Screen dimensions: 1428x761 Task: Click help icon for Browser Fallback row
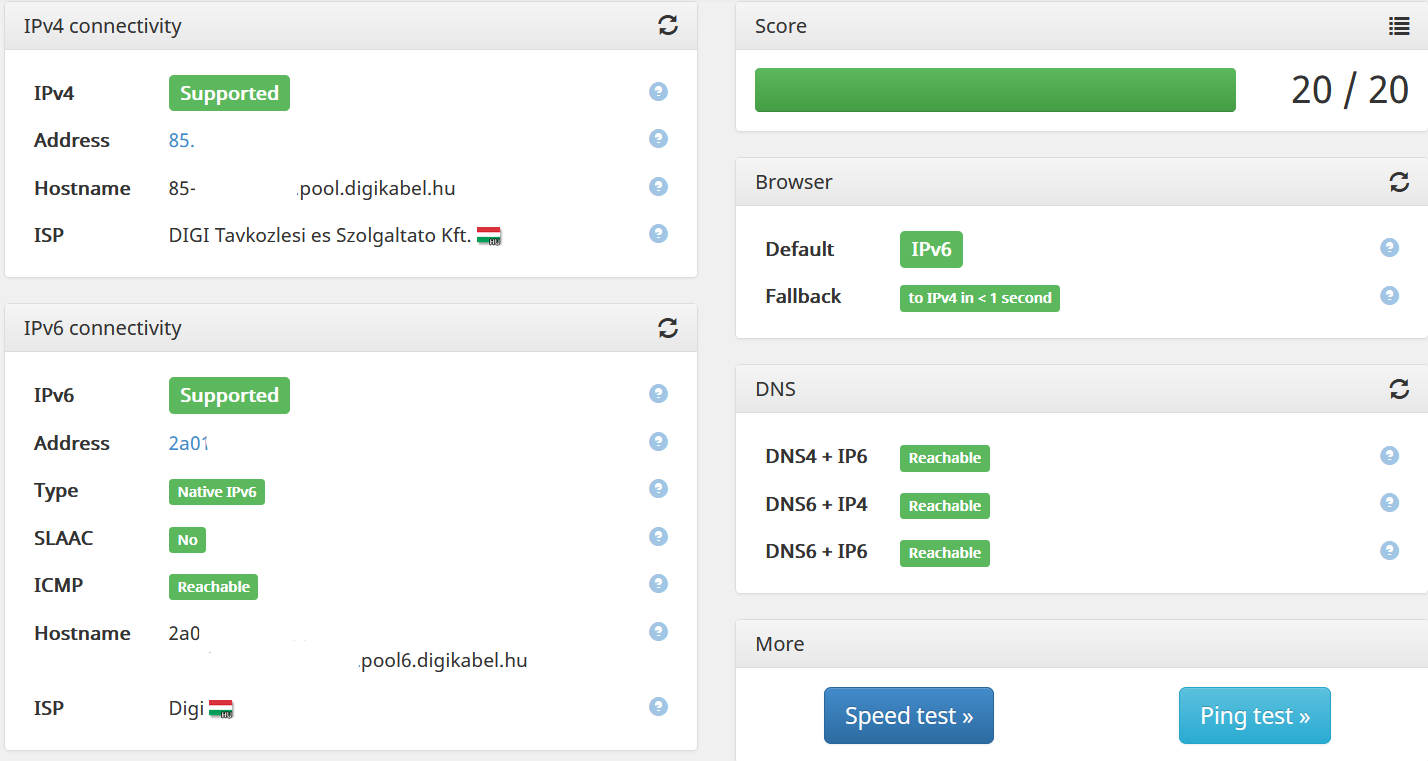pos(1389,296)
